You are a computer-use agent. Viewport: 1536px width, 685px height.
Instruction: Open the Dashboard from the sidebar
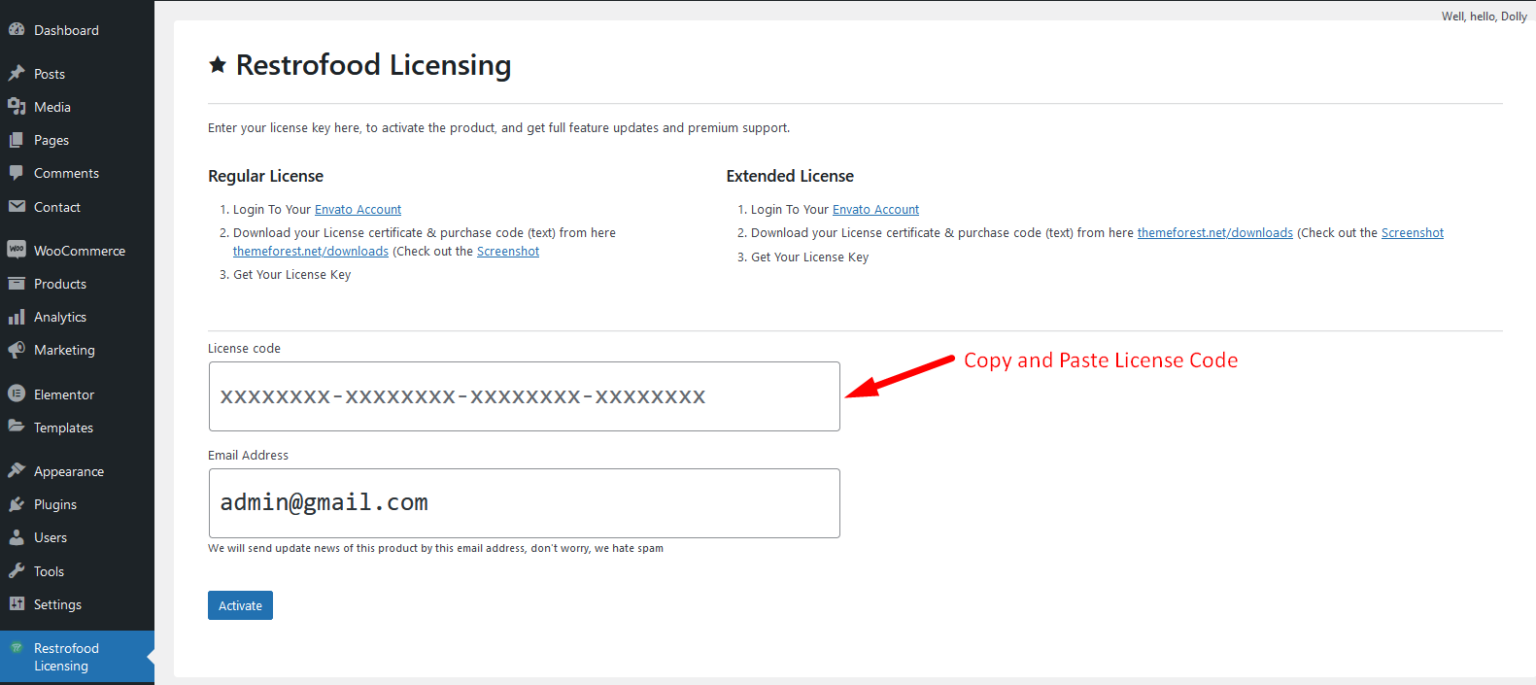tap(18, 29)
